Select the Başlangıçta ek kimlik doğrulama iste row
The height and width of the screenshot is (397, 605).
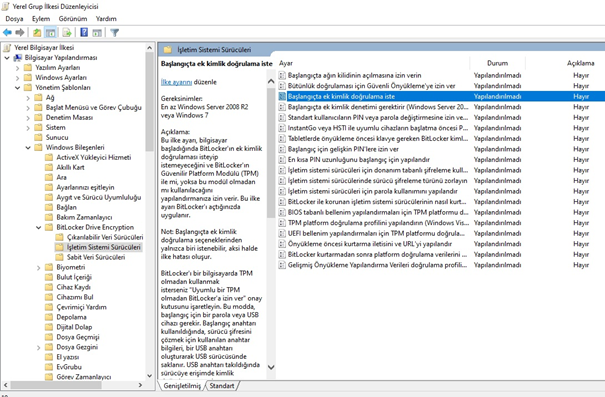441,96
